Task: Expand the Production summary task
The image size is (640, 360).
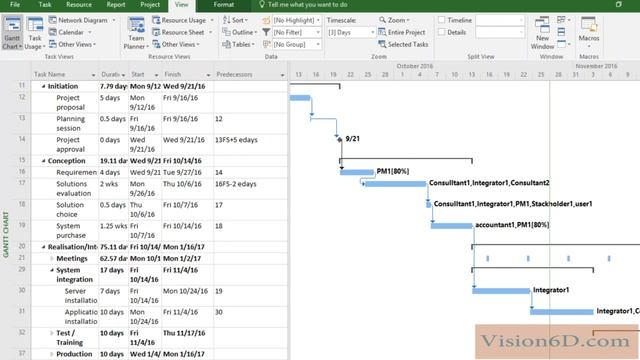Action: point(52,354)
